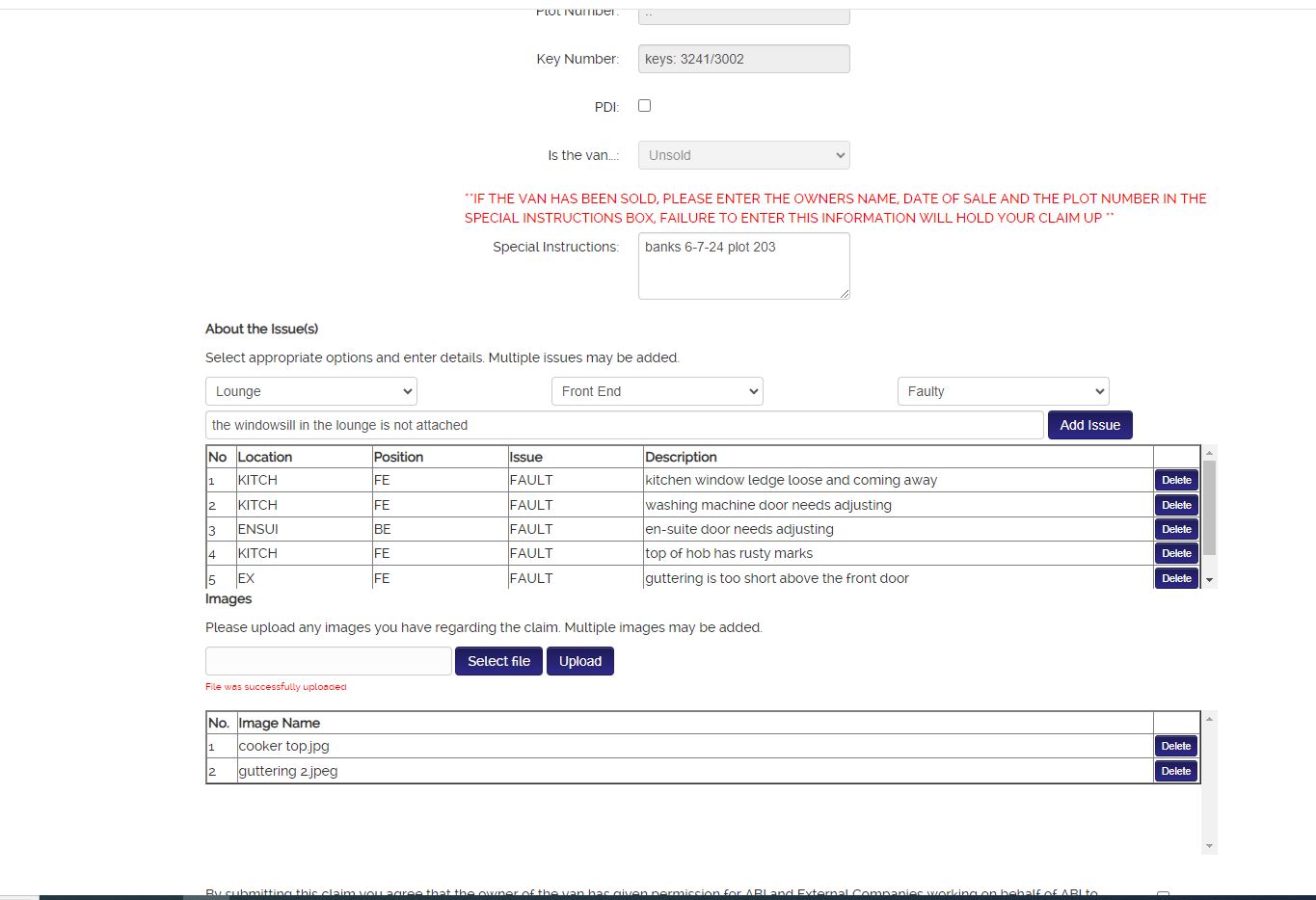Image resolution: width=1316 pixels, height=900 pixels.
Task: Remove the guttering 2.jpeg image
Action: tap(1175, 771)
